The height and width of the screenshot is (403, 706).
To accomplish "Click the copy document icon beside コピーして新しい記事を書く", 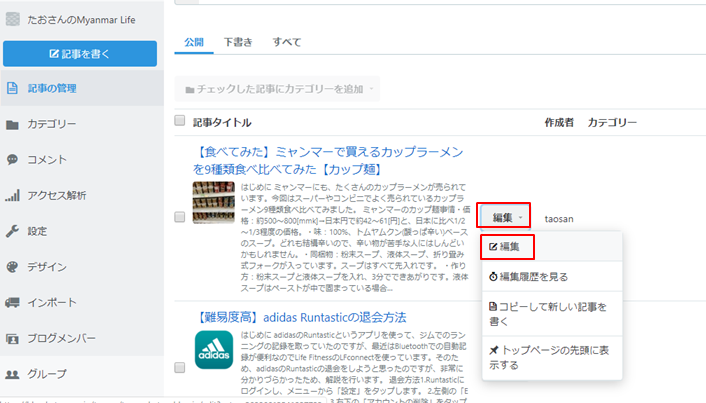I will (x=493, y=307).
